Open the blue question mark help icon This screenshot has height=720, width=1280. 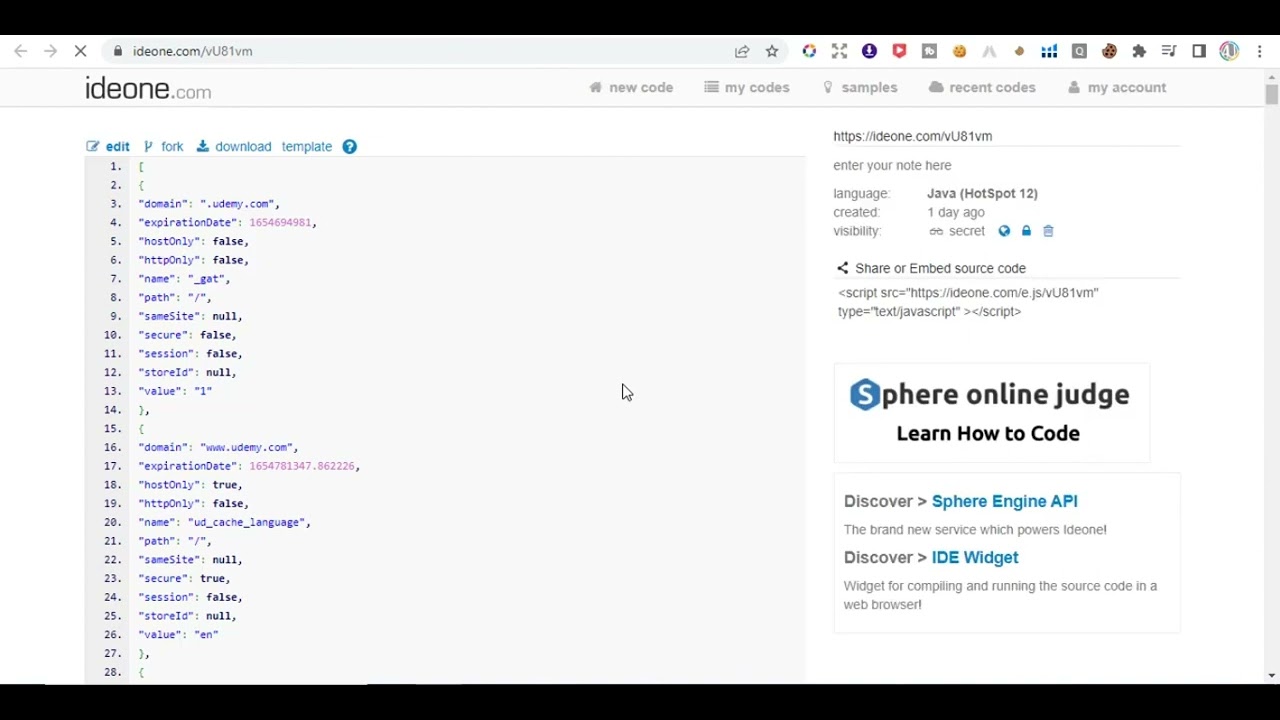349,147
